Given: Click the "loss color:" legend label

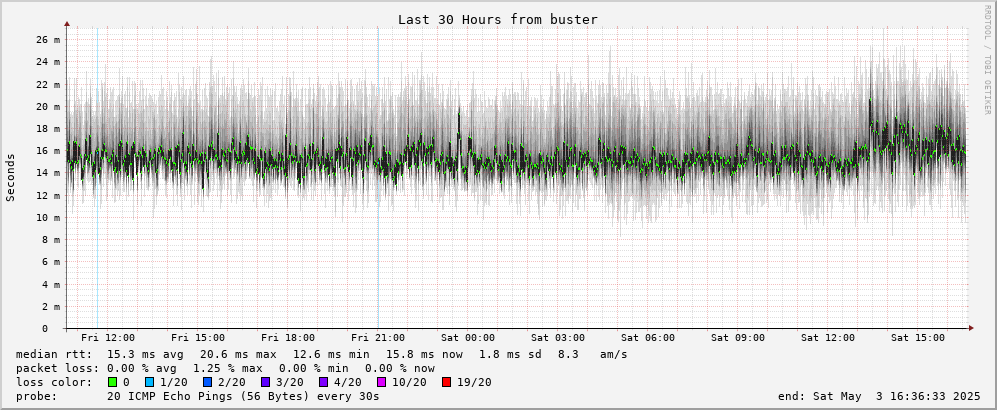Looking at the screenshot, I should pyautogui.click(x=53, y=382).
